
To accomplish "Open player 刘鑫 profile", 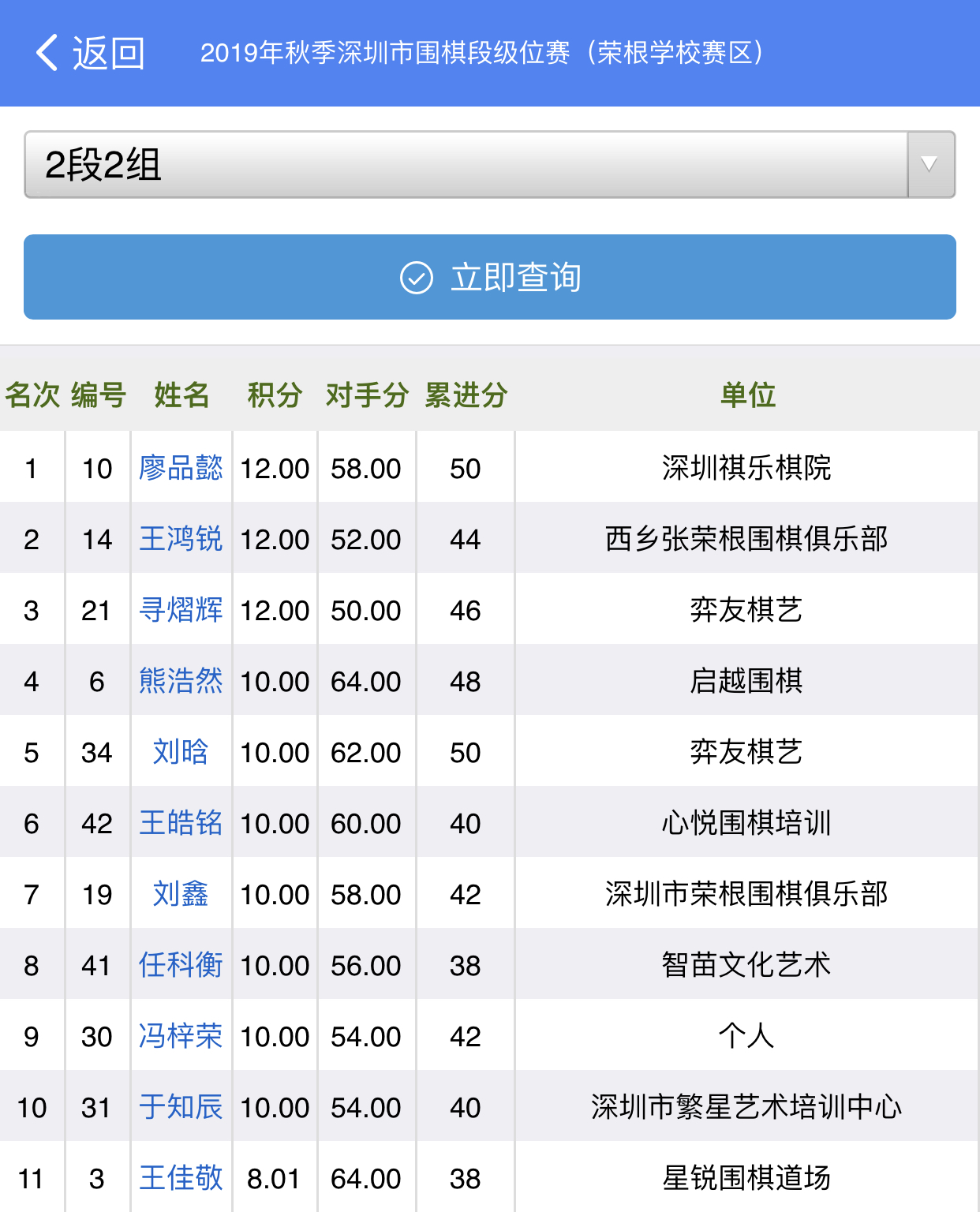I will [181, 894].
